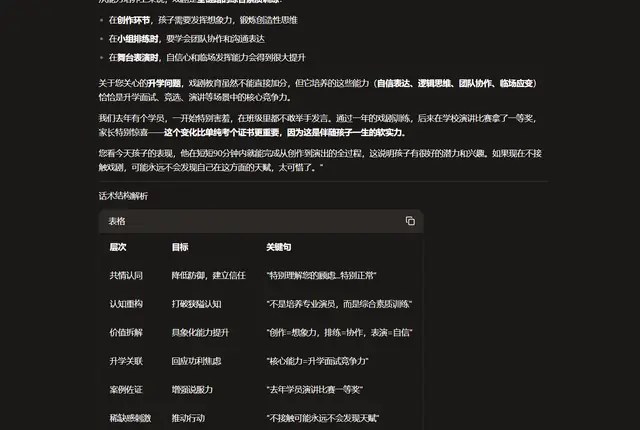Viewport: 640px width, 430px height.
Task: Click the '关键句' column header
Action: click(x=279, y=247)
